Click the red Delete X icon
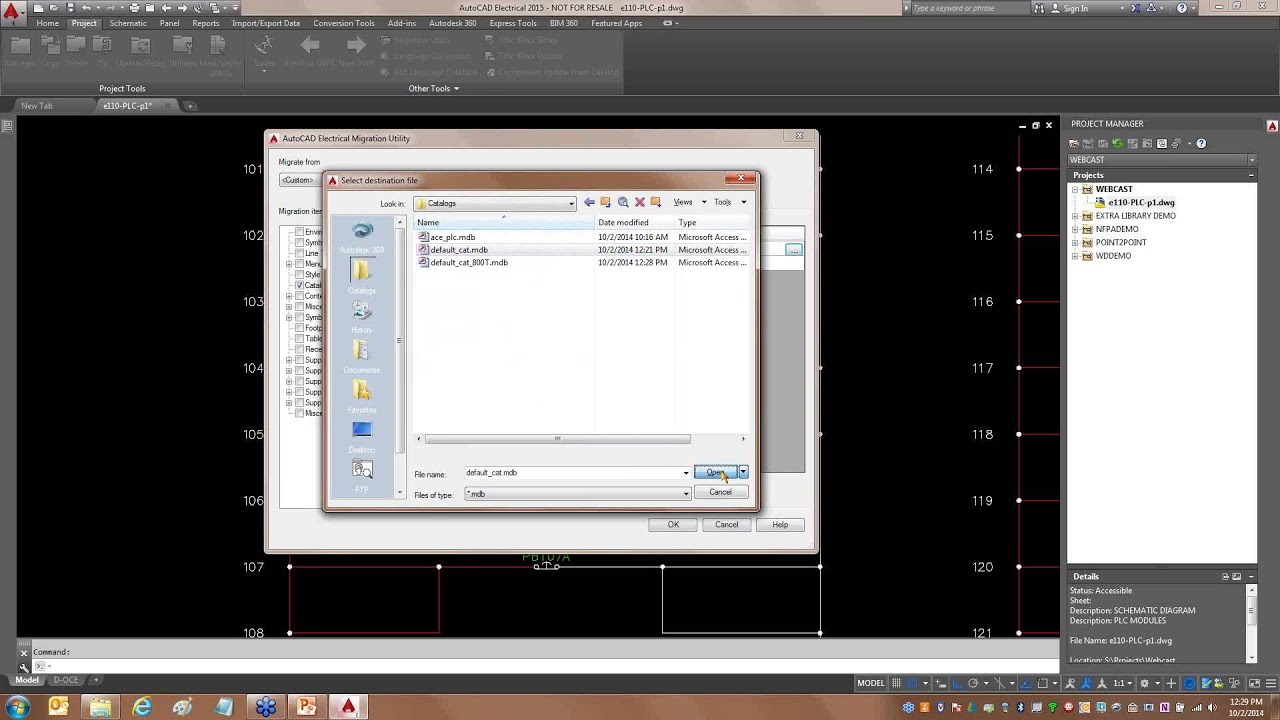 (640, 202)
